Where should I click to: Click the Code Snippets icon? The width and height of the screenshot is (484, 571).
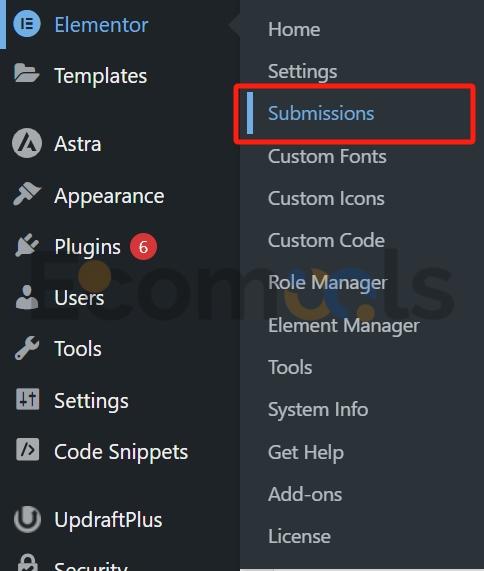[27, 449]
